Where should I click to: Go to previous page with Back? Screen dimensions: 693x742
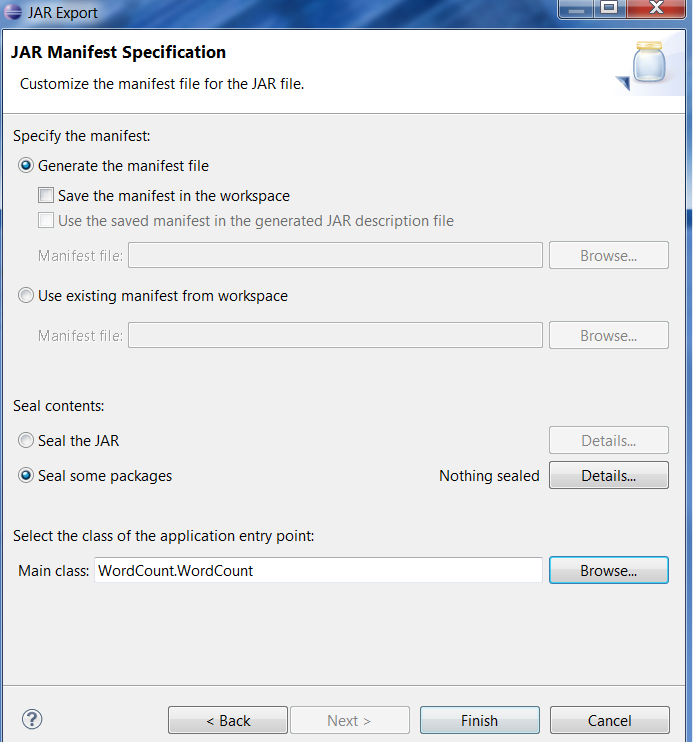tap(228, 721)
